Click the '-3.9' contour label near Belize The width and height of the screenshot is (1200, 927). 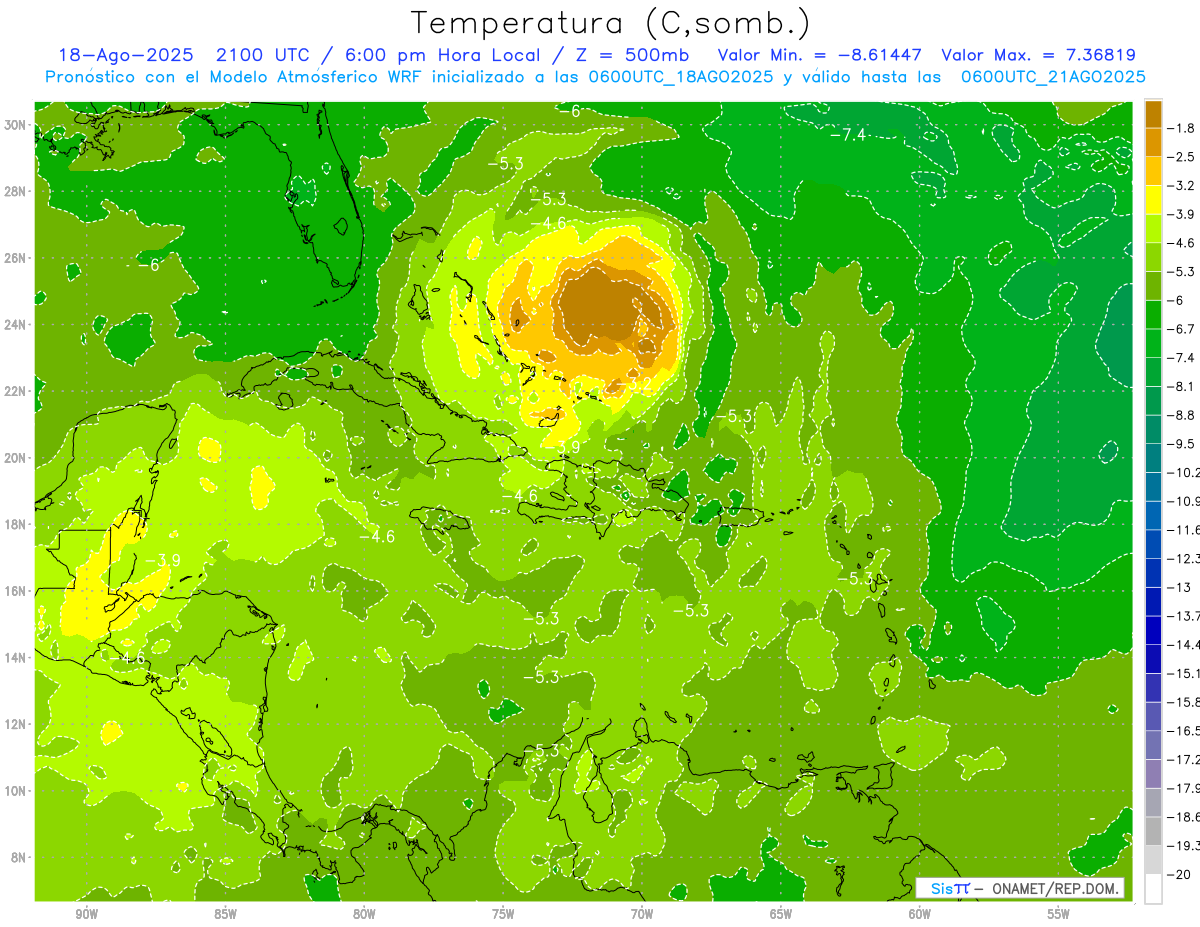tap(162, 560)
